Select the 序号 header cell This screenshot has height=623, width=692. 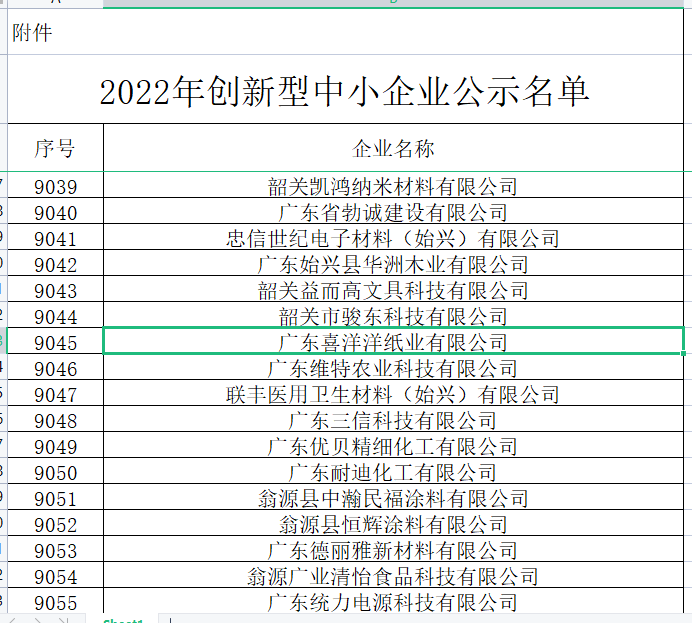(x=55, y=149)
